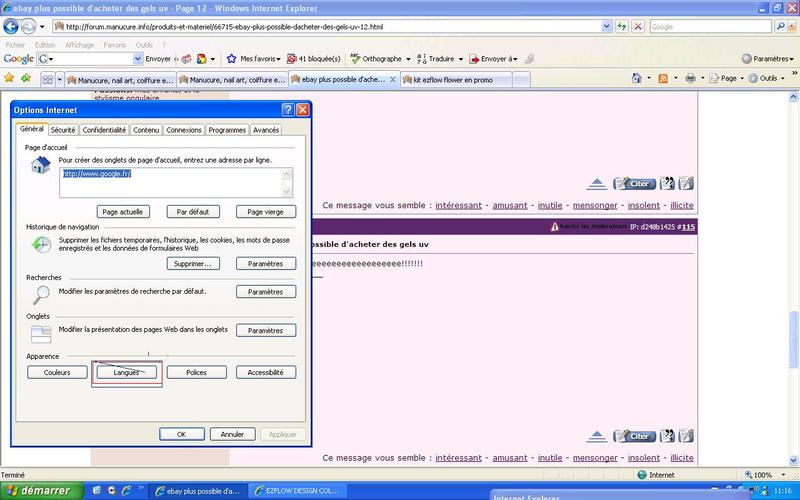
Task: Click the printer icon in command bar
Action: coord(690,78)
